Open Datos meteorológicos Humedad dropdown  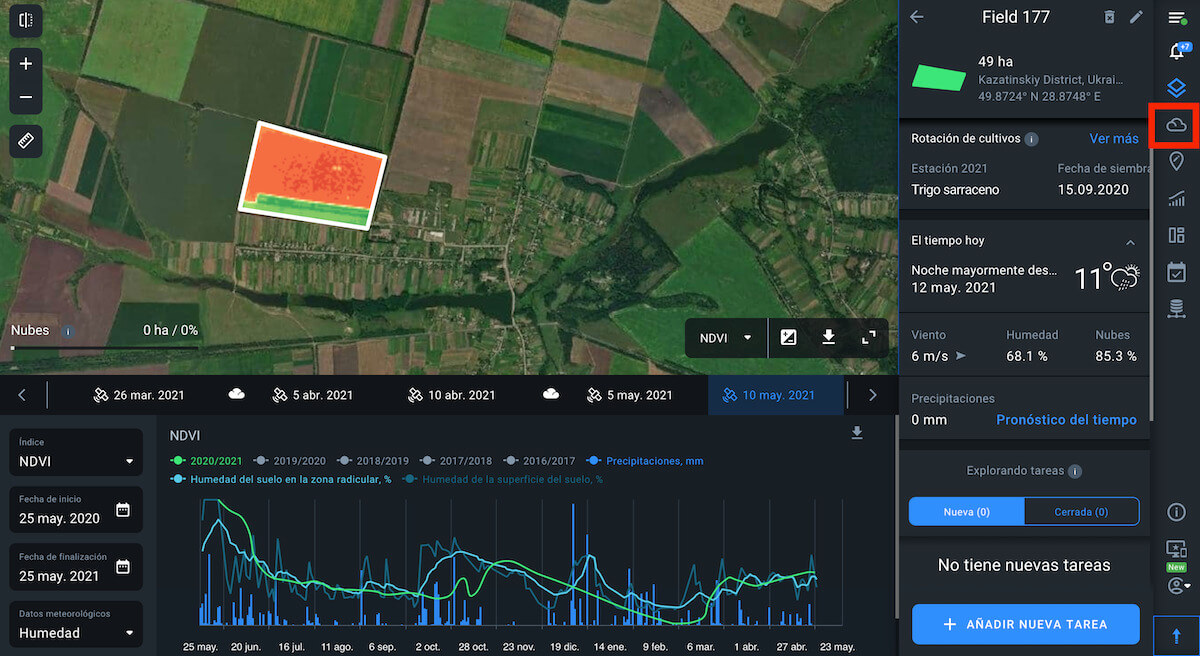coord(76,632)
